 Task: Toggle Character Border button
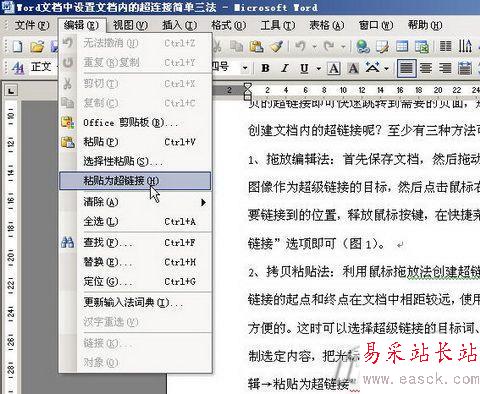pyautogui.click(x=334, y=68)
